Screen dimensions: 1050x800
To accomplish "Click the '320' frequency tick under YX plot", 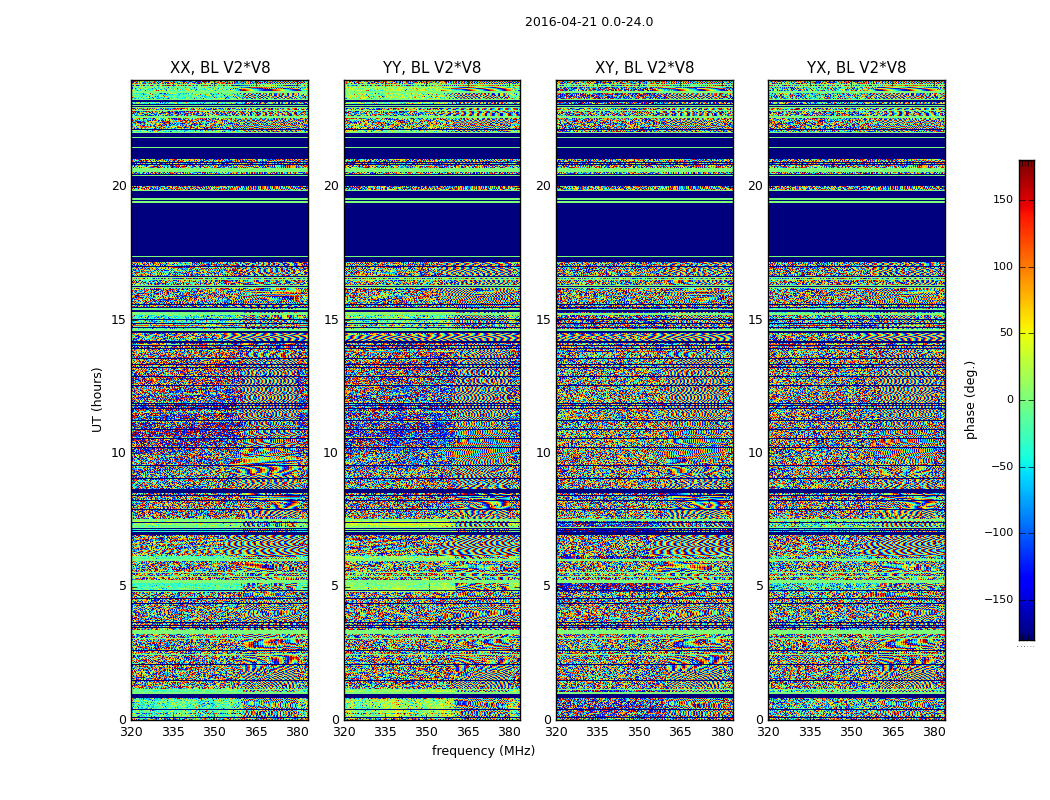I will click(x=769, y=732).
